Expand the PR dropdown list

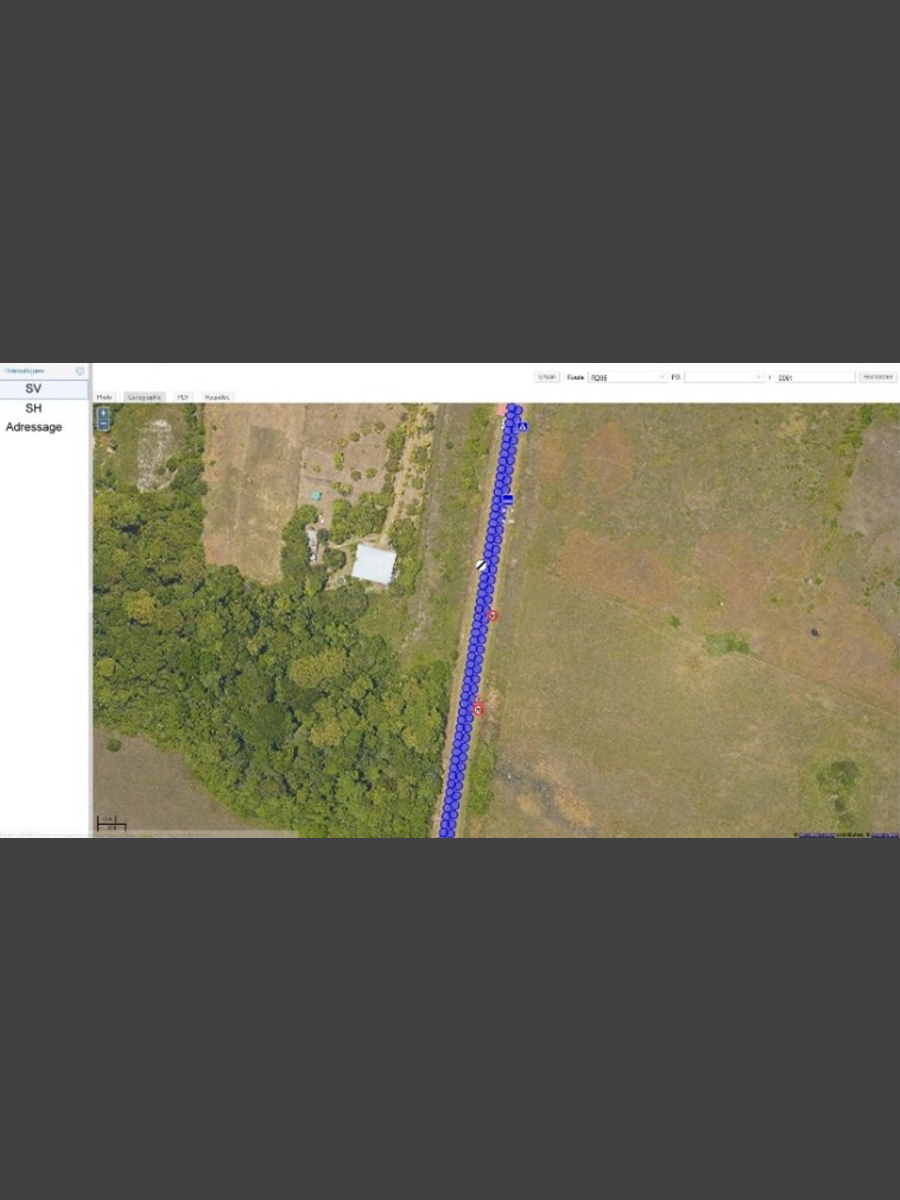click(x=724, y=377)
